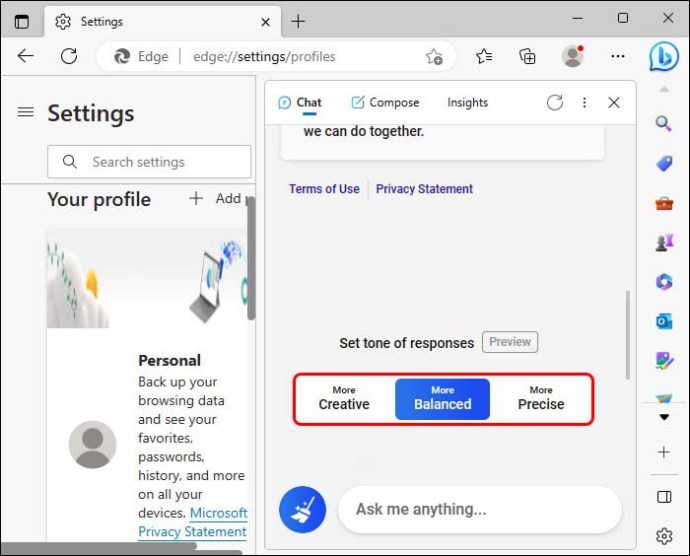Click the Edge site identity label
The width and height of the screenshot is (690, 556).
point(141,56)
